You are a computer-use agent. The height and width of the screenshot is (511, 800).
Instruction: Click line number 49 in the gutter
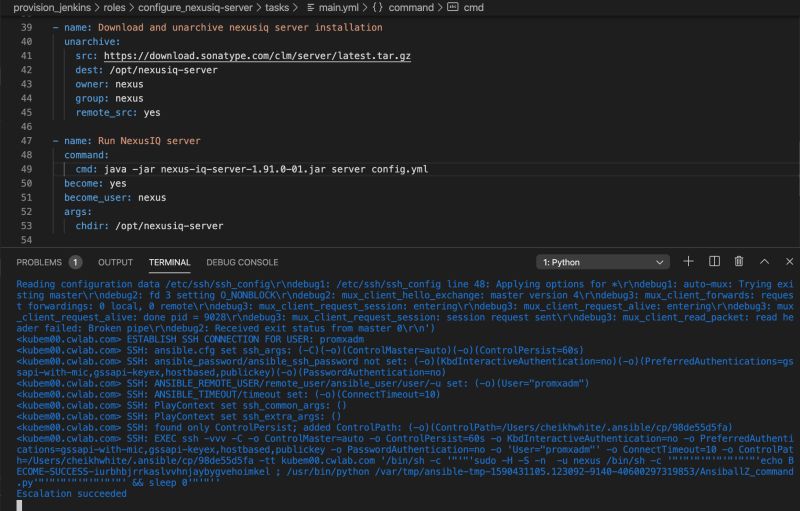pyautogui.click(x=27, y=169)
